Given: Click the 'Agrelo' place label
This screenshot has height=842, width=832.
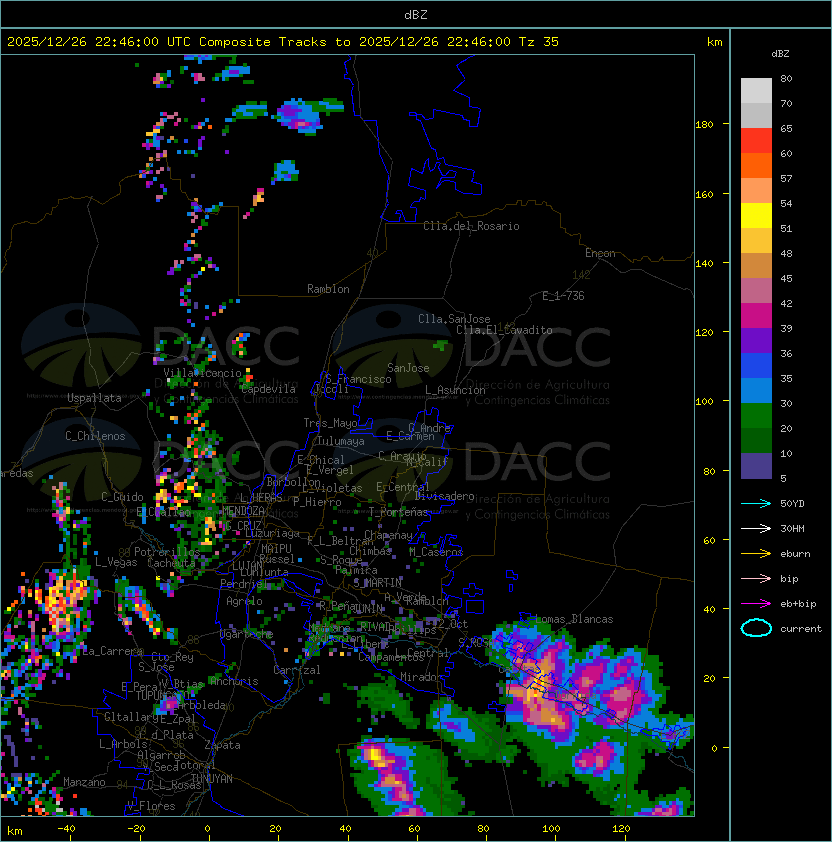Looking at the screenshot, I should [x=244, y=601].
